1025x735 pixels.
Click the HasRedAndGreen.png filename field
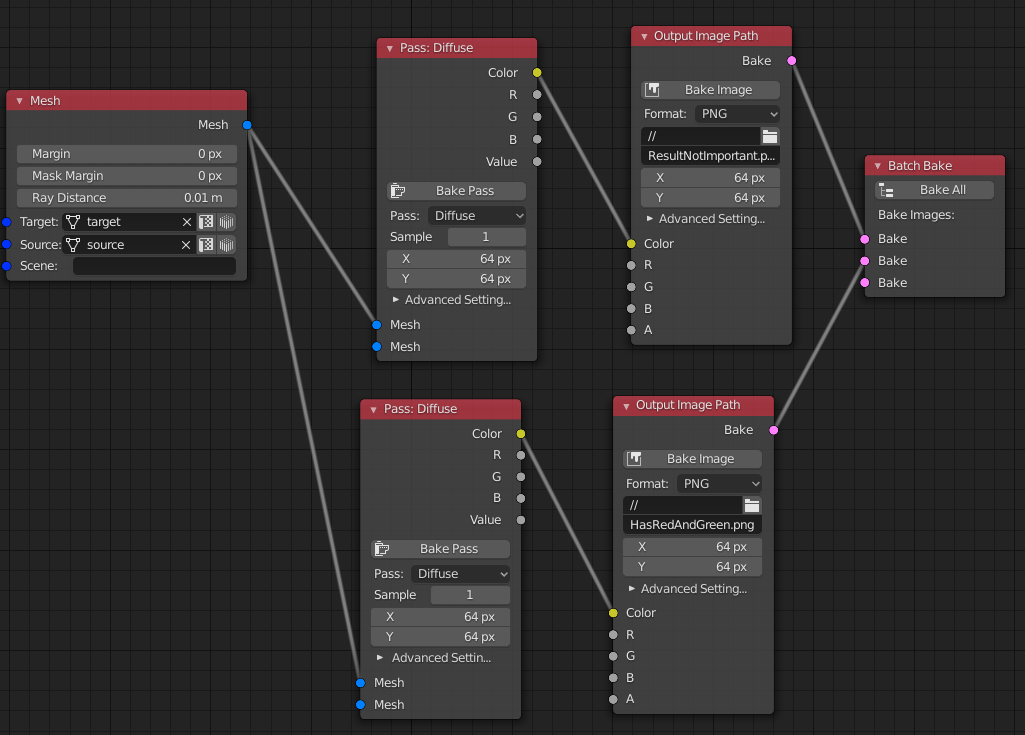[692, 524]
